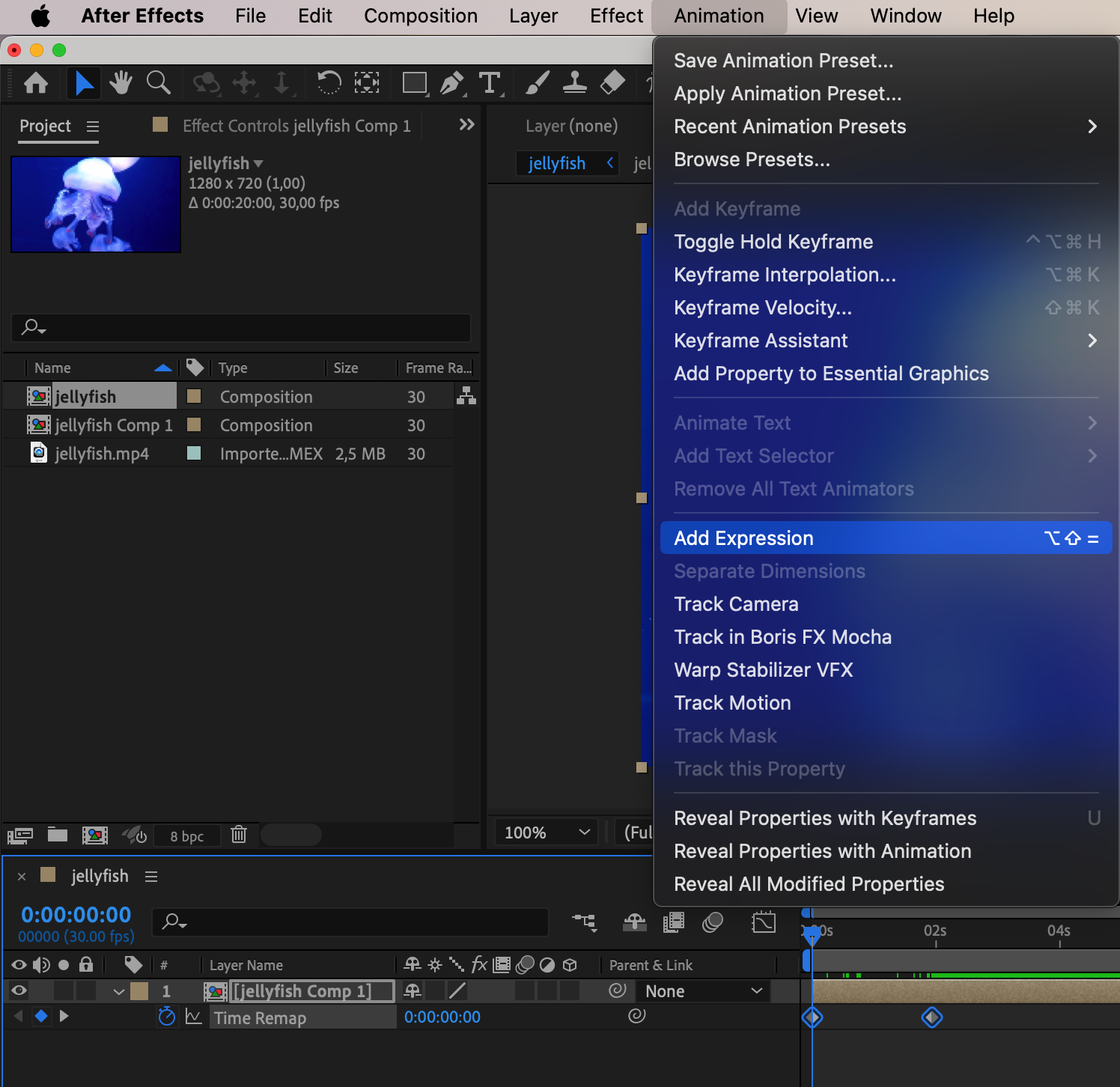1120x1087 pixels.
Task: Toggle keyframe at current time diamond
Action: click(41, 1016)
